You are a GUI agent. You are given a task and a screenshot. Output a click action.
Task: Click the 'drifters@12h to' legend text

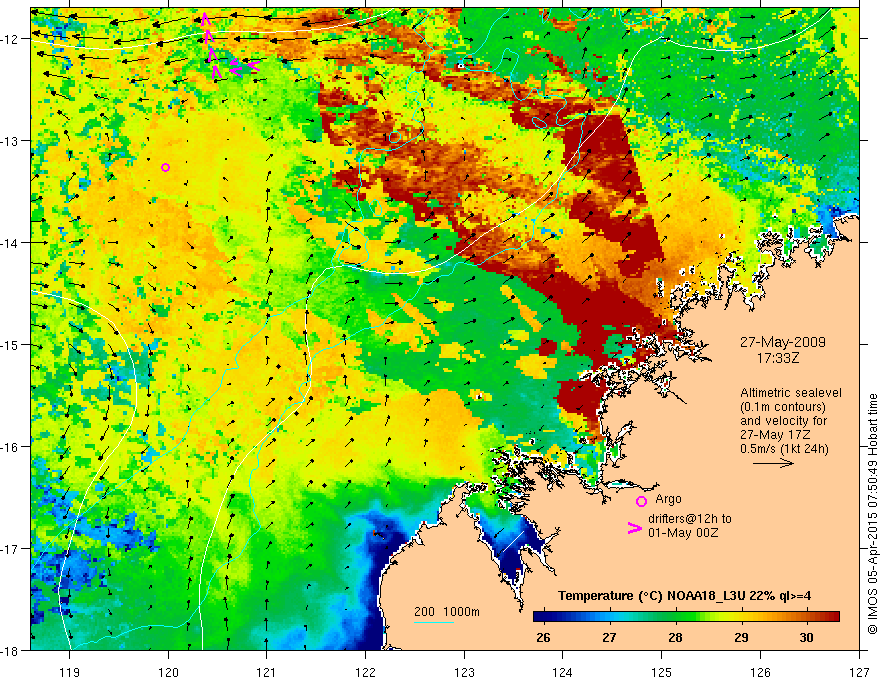690,519
